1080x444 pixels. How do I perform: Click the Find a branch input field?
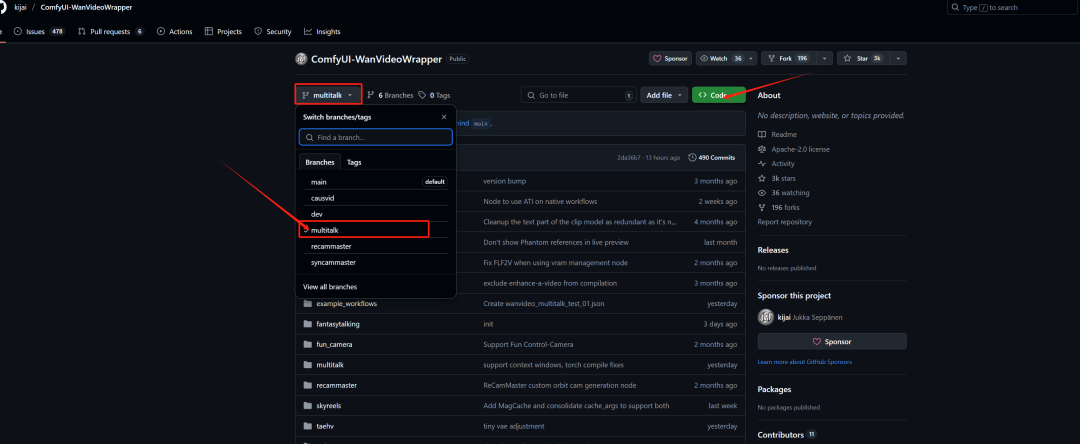click(x=376, y=137)
